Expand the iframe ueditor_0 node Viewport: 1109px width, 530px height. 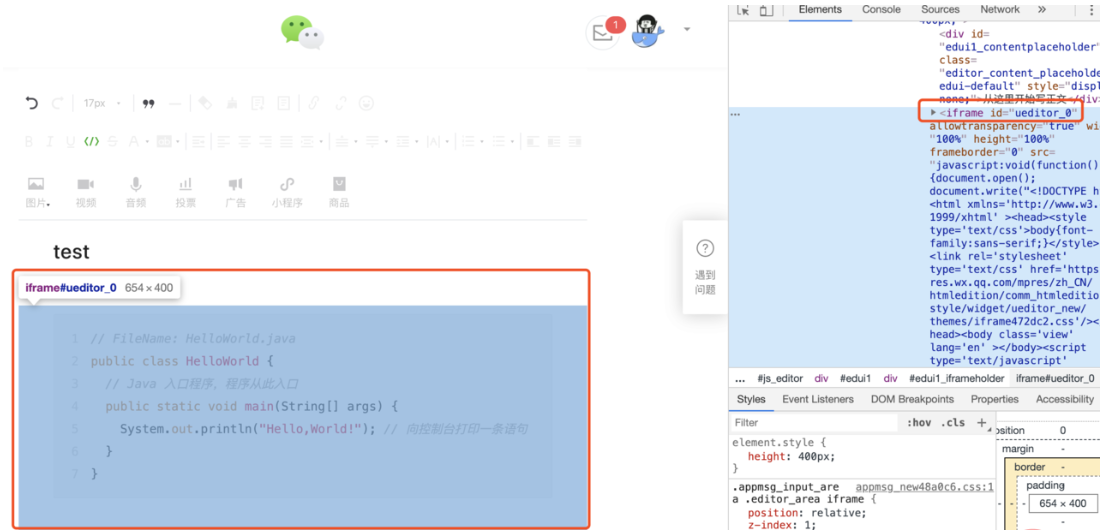[934, 113]
